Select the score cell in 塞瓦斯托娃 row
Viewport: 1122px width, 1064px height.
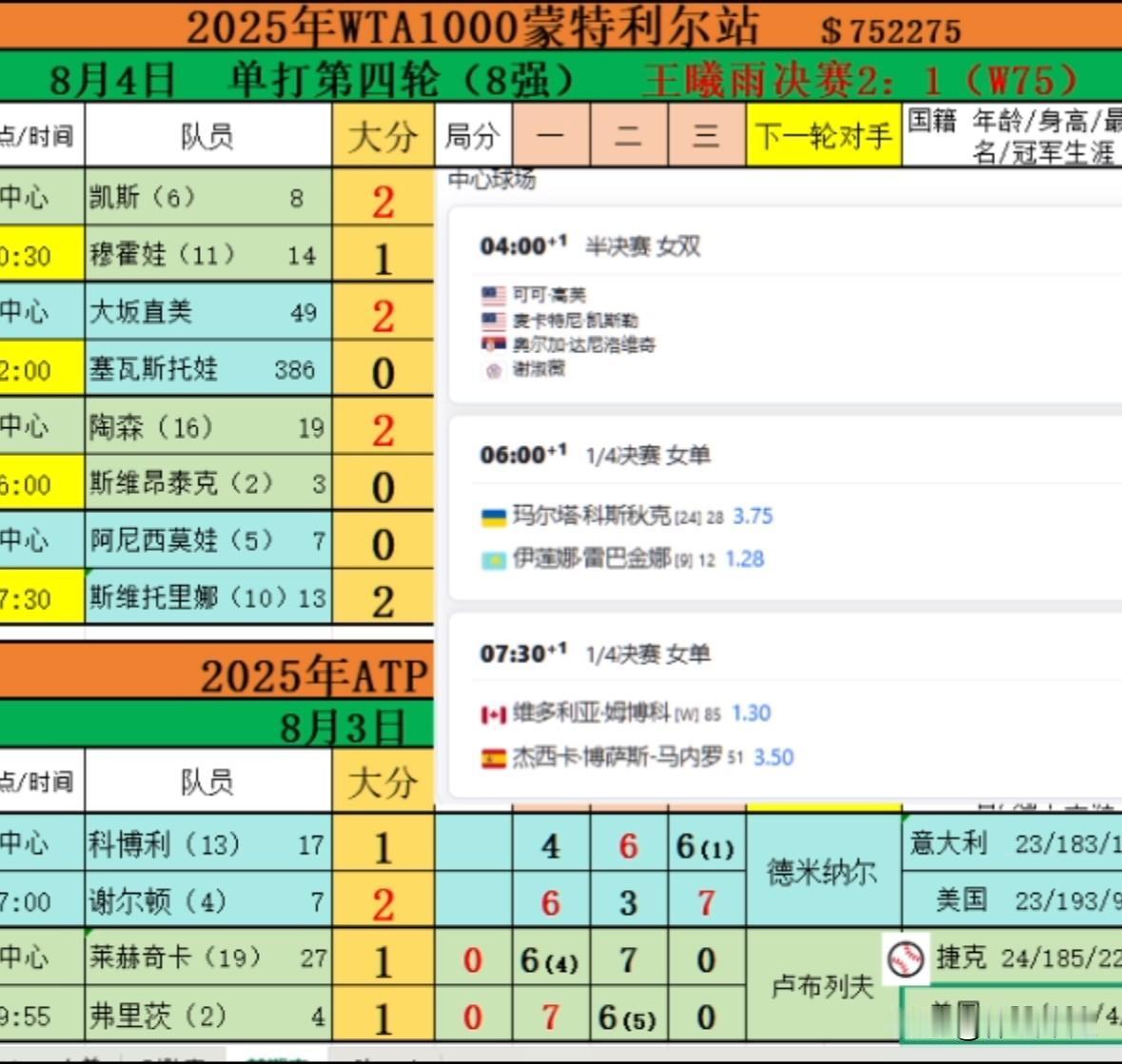(x=383, y=369)
